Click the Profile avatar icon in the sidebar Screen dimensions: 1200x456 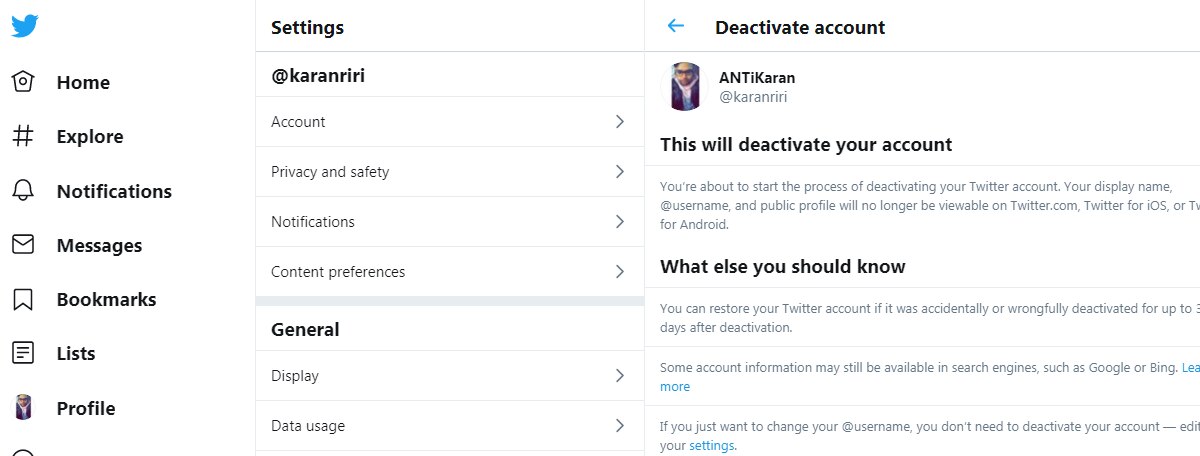[x=23, y=408]
